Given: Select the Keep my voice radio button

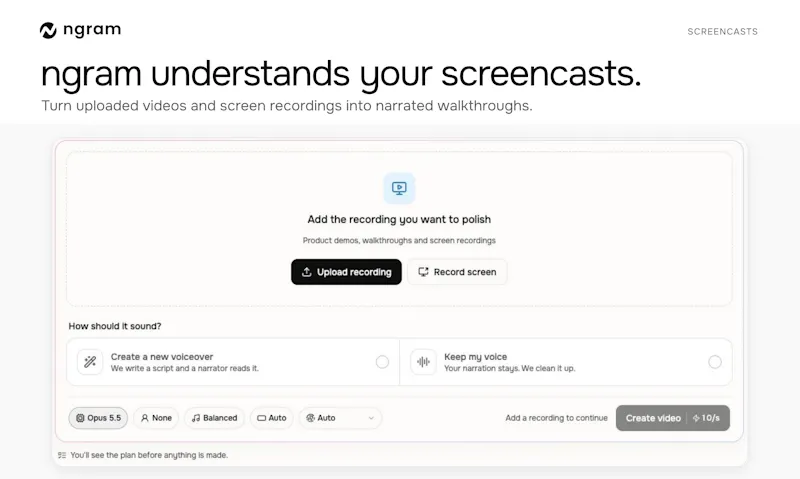Looking at the screenshot, I should click(715, 362).
